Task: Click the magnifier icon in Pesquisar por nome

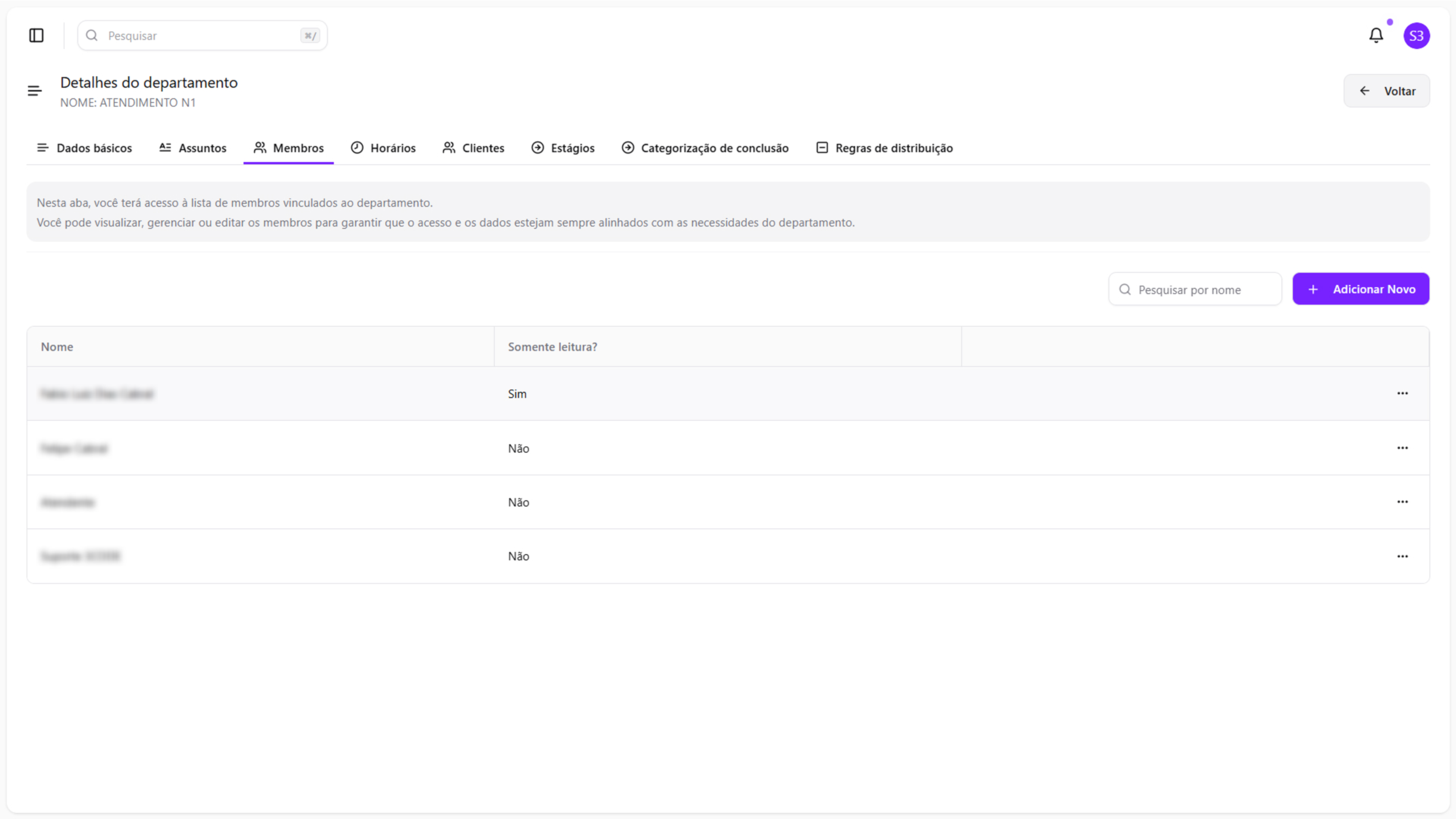Action: pyautogui.click(x=1125, y=289)
